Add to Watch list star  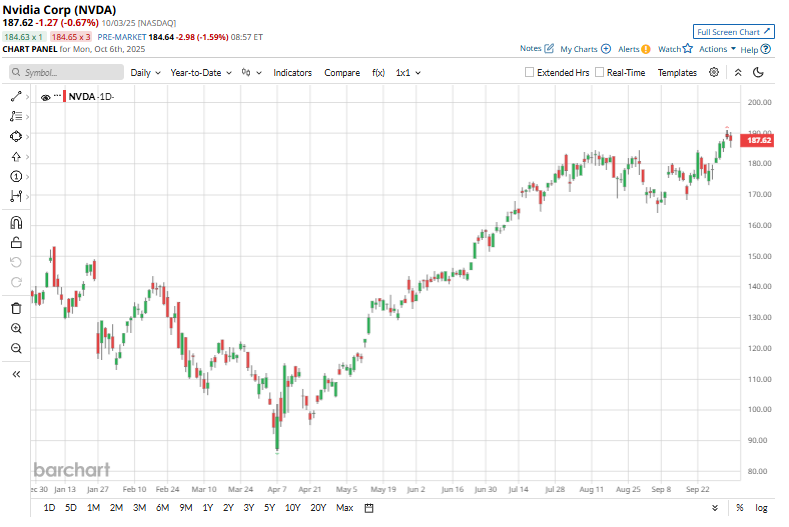click(x=675, y=49)
